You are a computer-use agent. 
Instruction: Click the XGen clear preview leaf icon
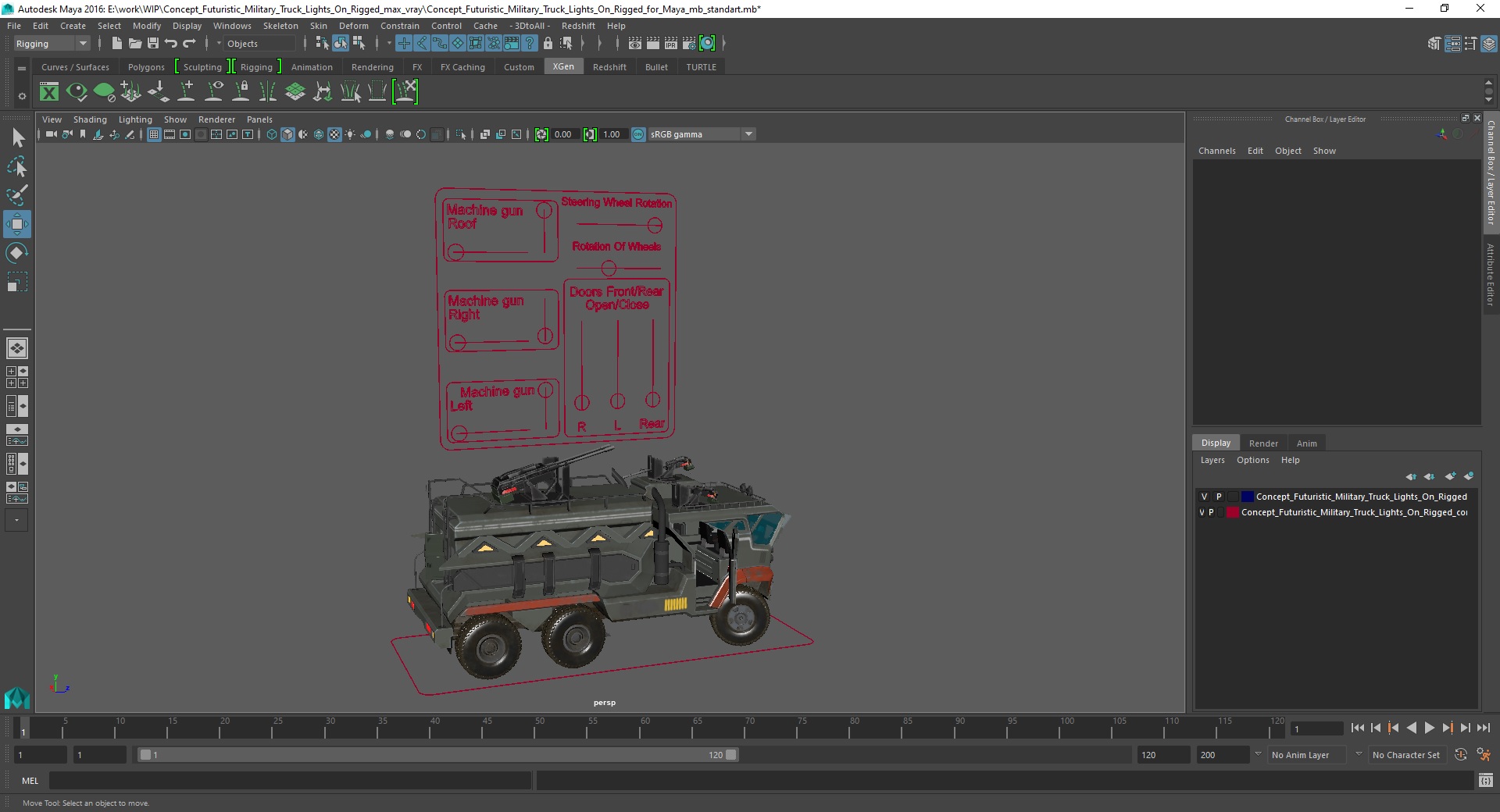click(104, 92)
